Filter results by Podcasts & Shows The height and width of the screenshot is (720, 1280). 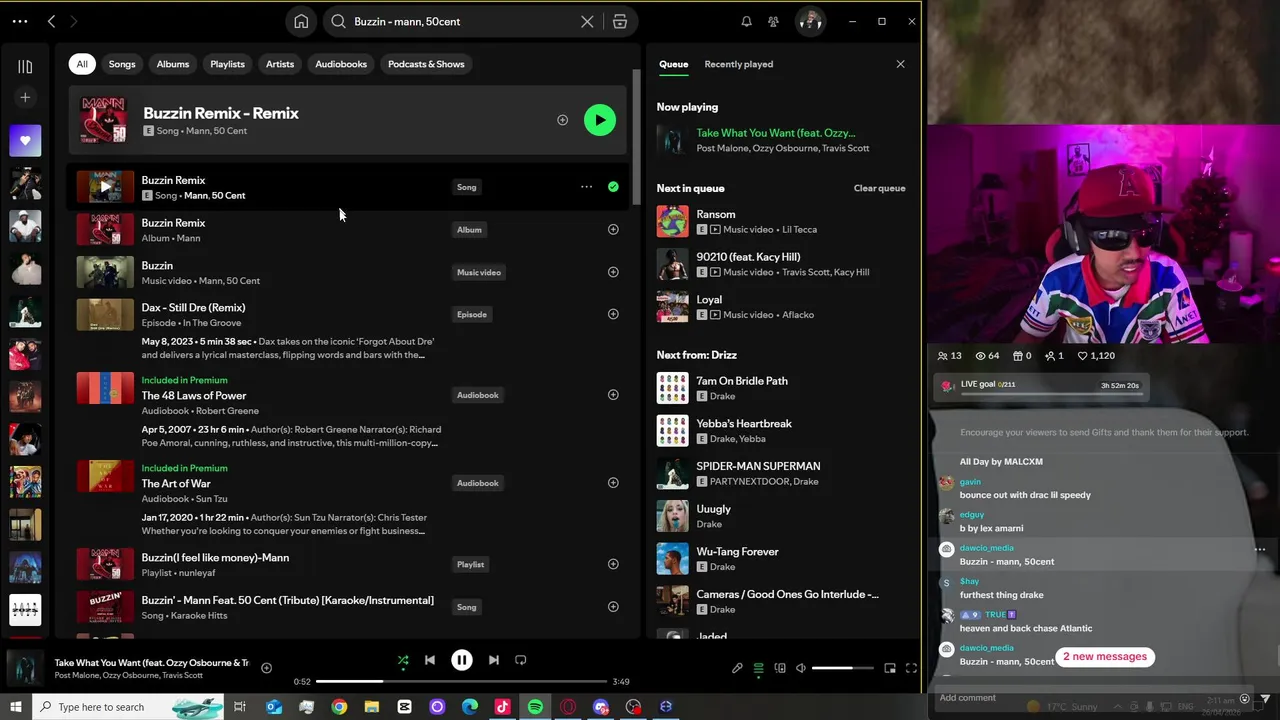(x=426, y=64)
